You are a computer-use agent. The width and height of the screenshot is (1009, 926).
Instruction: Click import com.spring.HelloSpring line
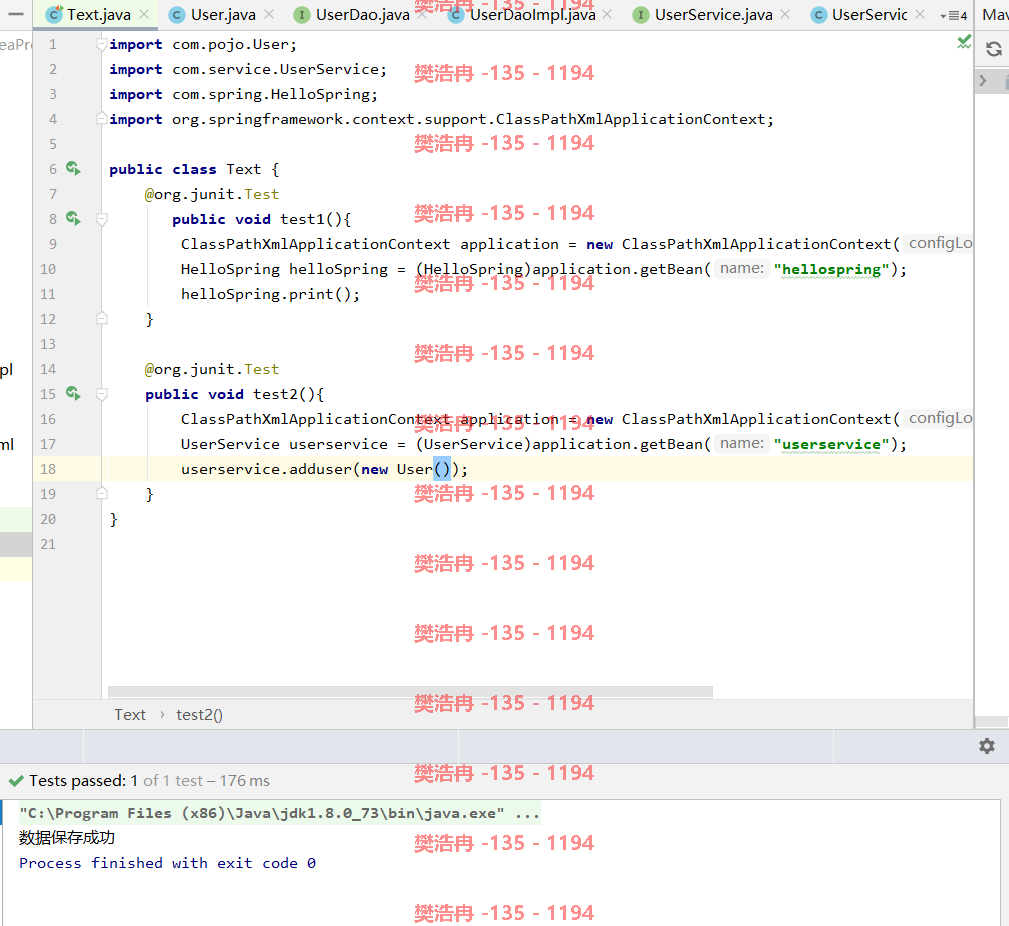244,94
